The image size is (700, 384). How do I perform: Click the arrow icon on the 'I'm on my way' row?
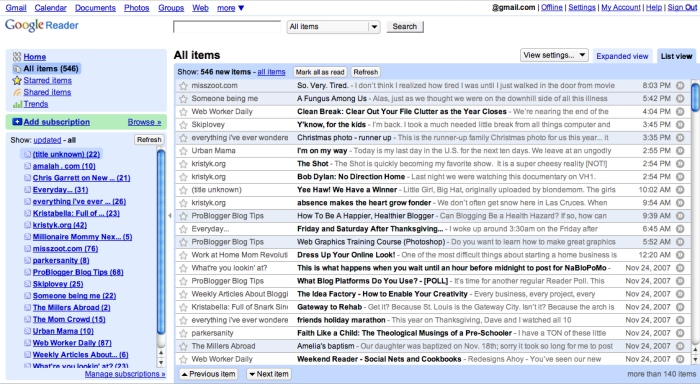click(x=680, y=150)
